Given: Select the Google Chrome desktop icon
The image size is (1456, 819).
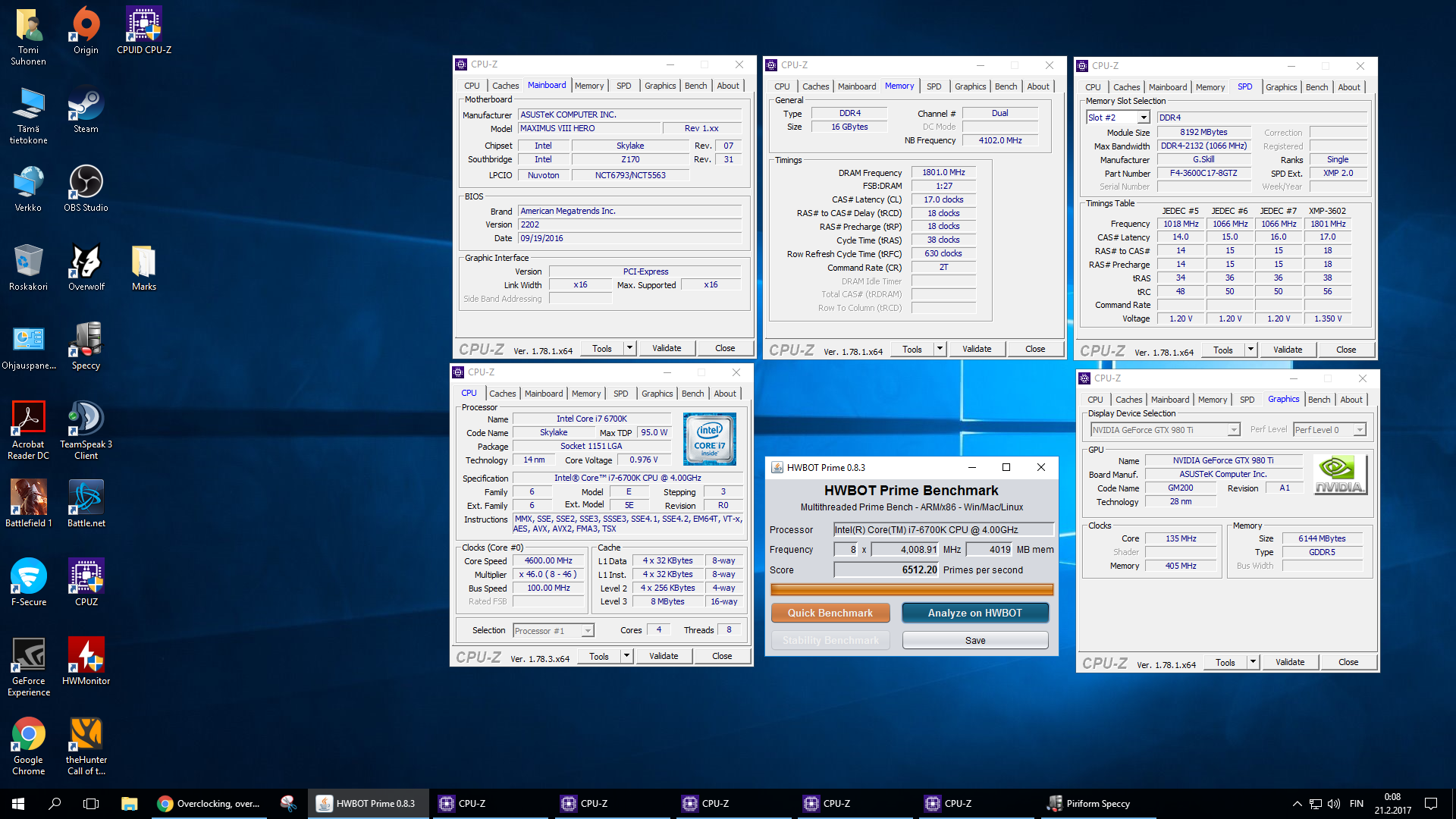Looking at the screenshot, I should coord(28,745).
